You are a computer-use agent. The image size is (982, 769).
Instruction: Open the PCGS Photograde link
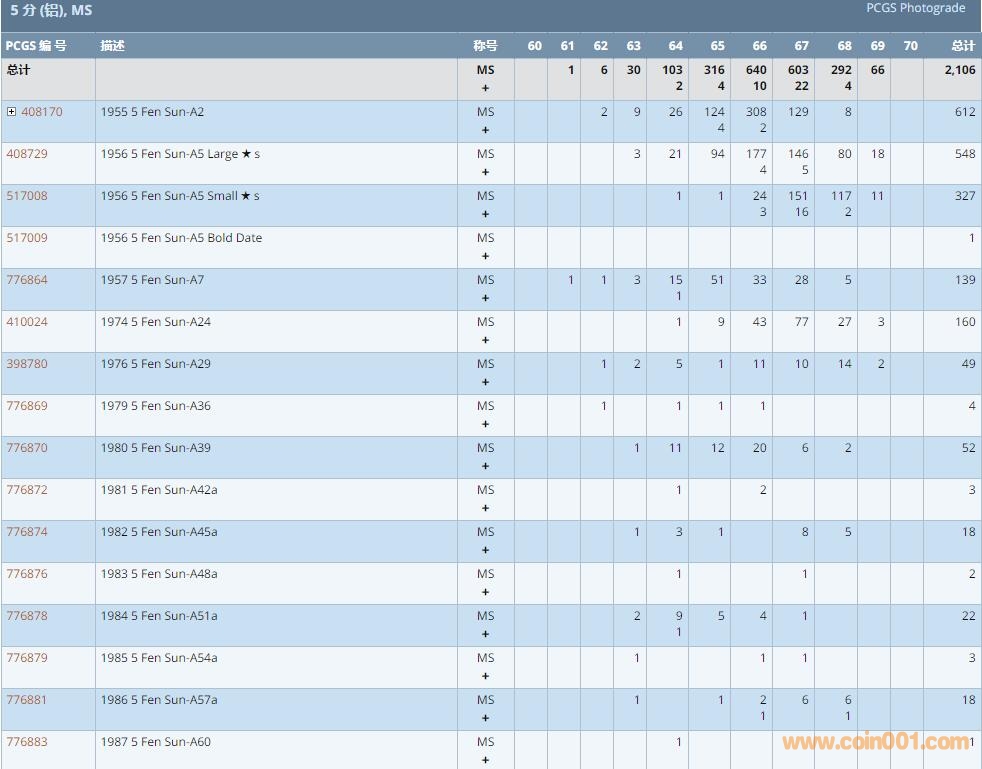tap(915, 8)
